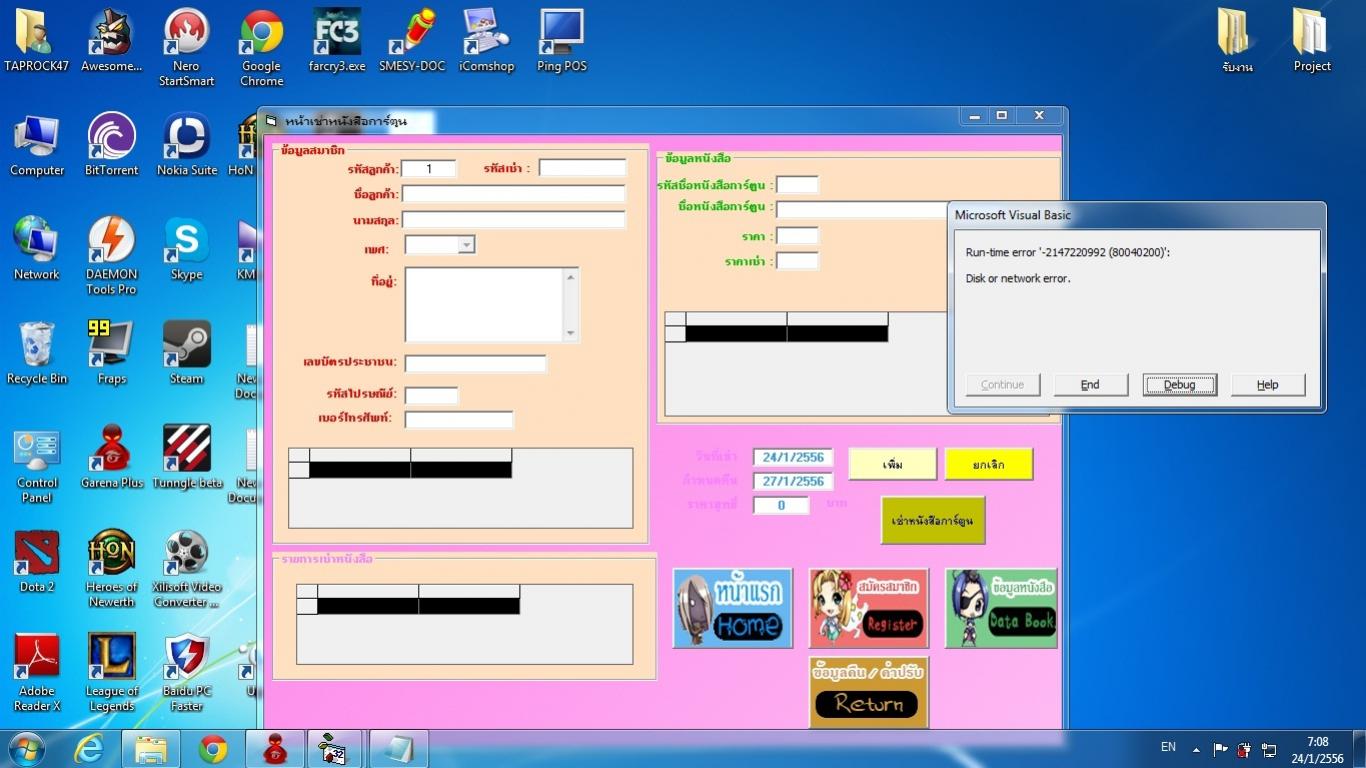Screen dimensions: 1366x768
Task: Click the เพิ่ม (add) button
Action: (893, 464)
